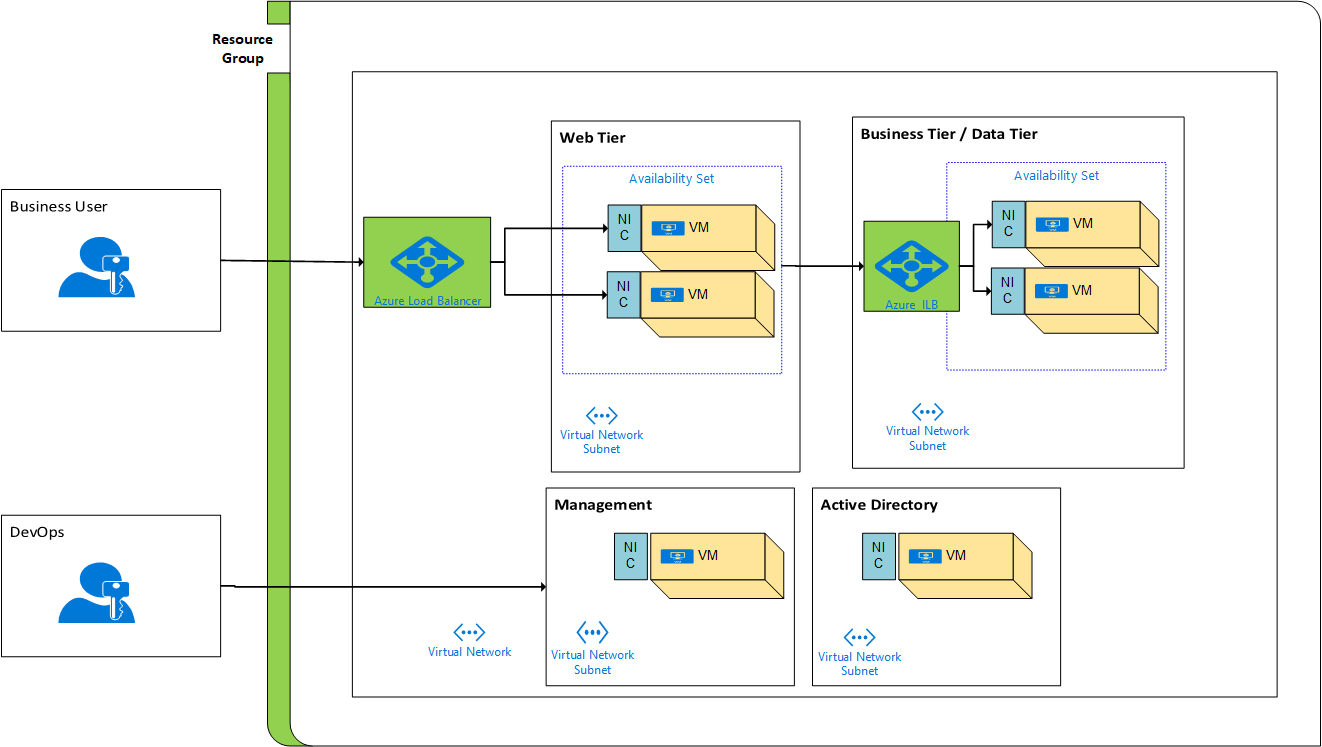The width and height of the screenshot is (1322, 747).
Task: Click the upper NIC box in Business Tier
Action: pos(1008,224)
